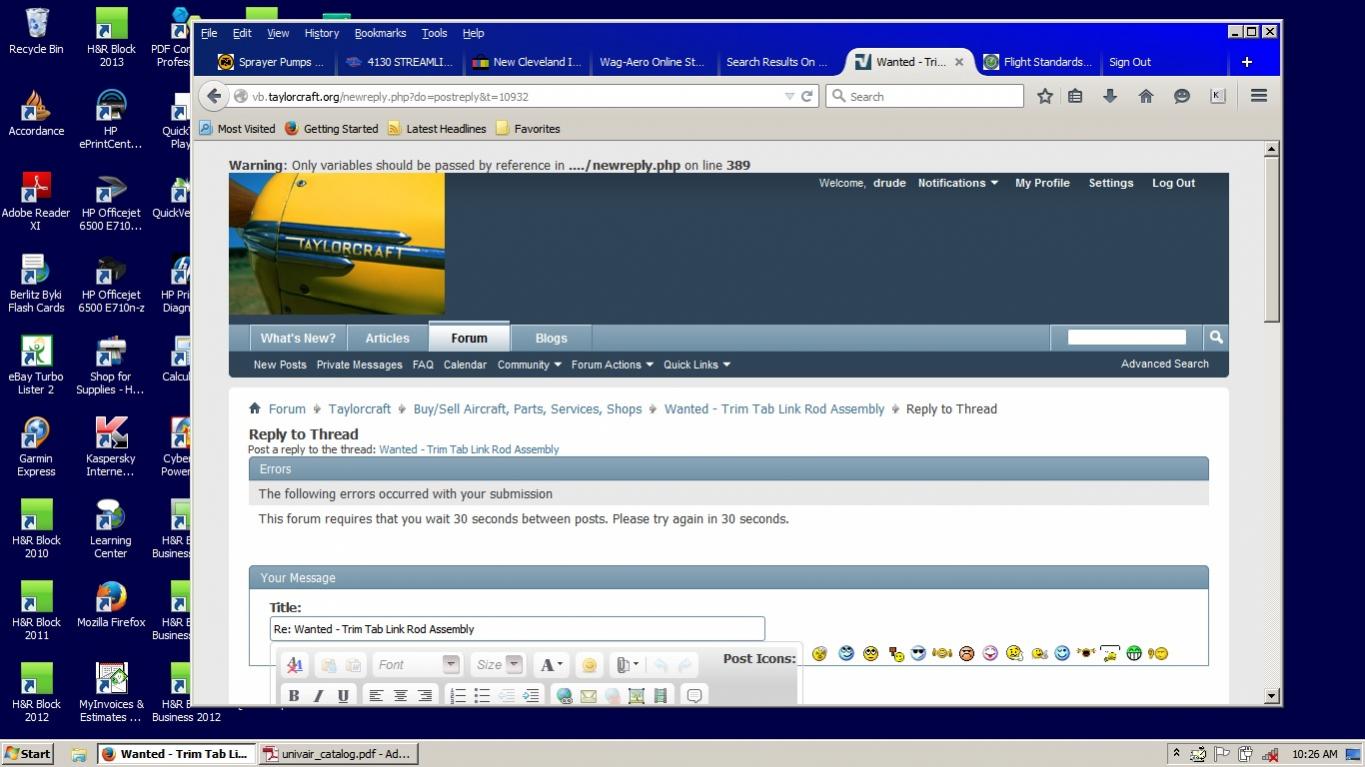Open Private Messages link
This screenshot has width=1365, height=767.
(x=359, y=365)
